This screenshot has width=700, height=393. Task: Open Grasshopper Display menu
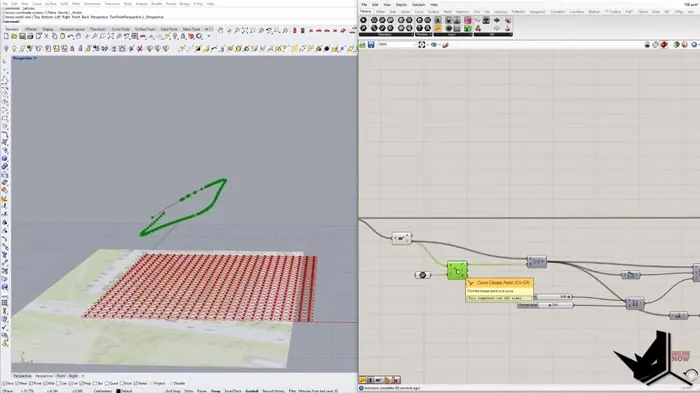[x=401, y=4]
